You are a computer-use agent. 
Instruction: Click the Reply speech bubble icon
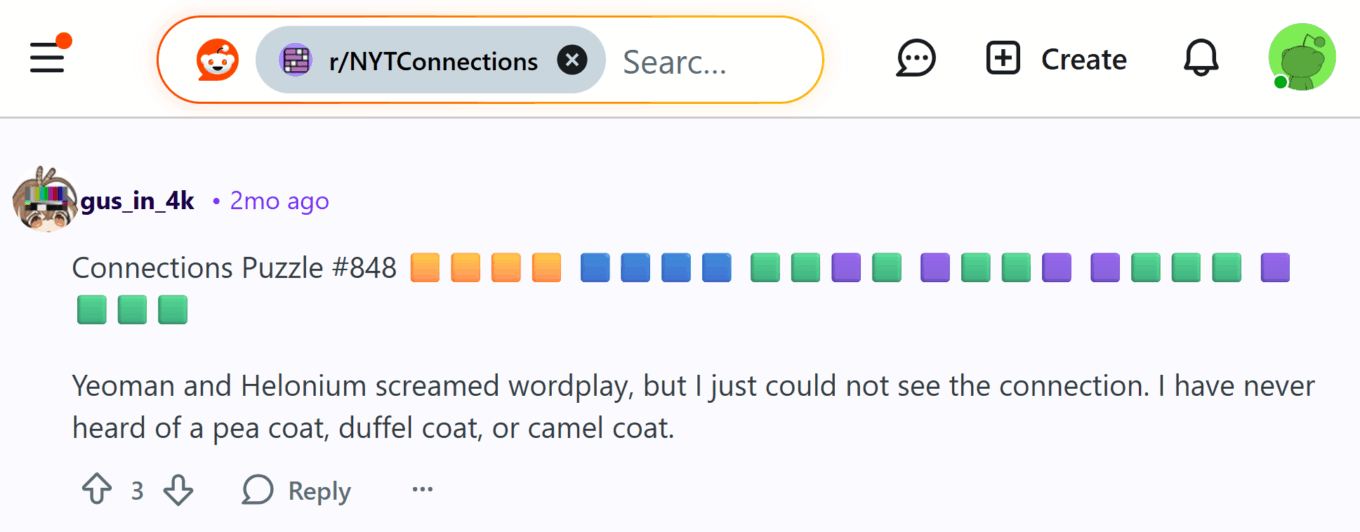click(x=257, y=490)
